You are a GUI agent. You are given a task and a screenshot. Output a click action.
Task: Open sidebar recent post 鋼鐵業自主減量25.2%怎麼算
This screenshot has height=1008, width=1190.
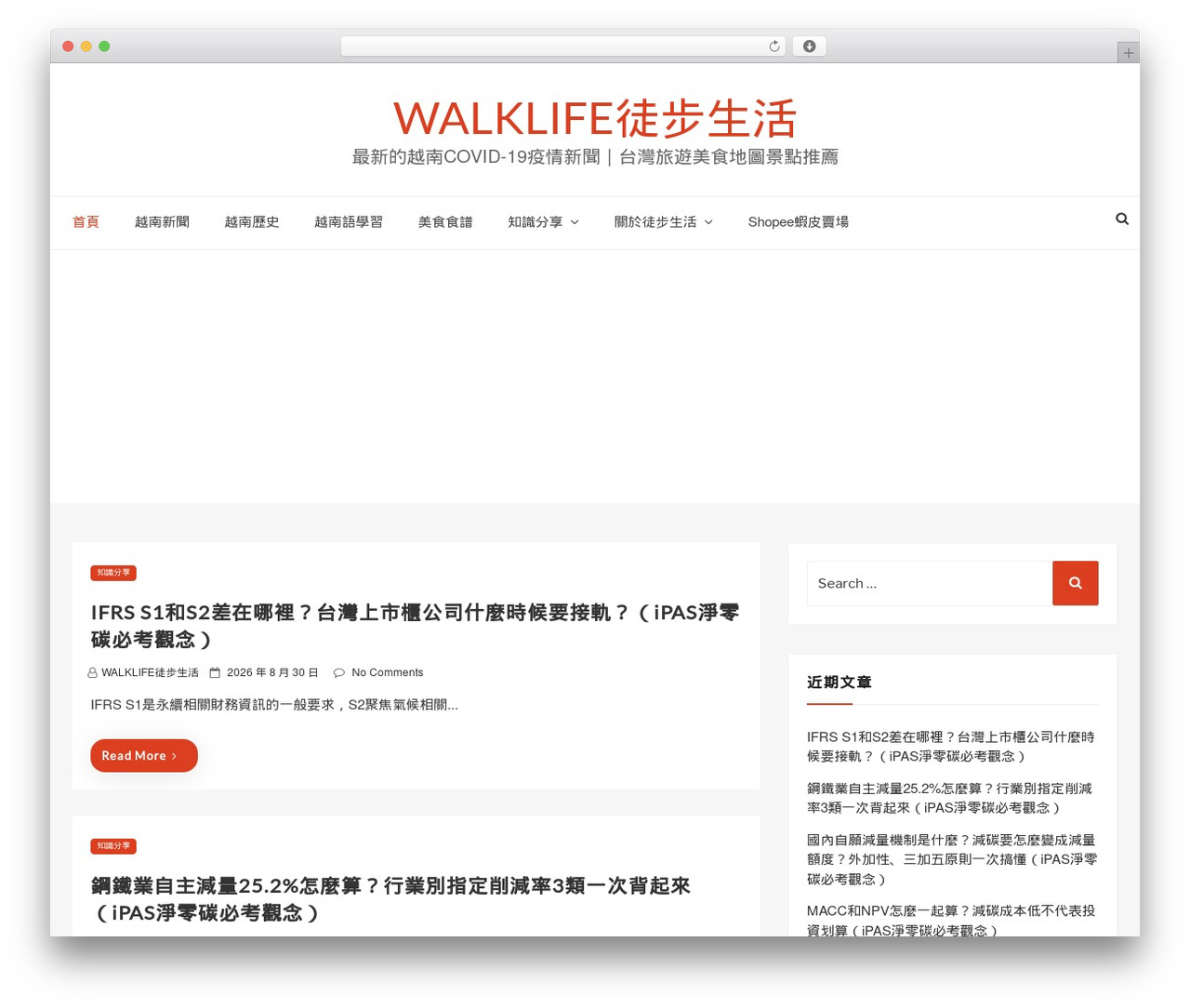click(x=950, y=798)
